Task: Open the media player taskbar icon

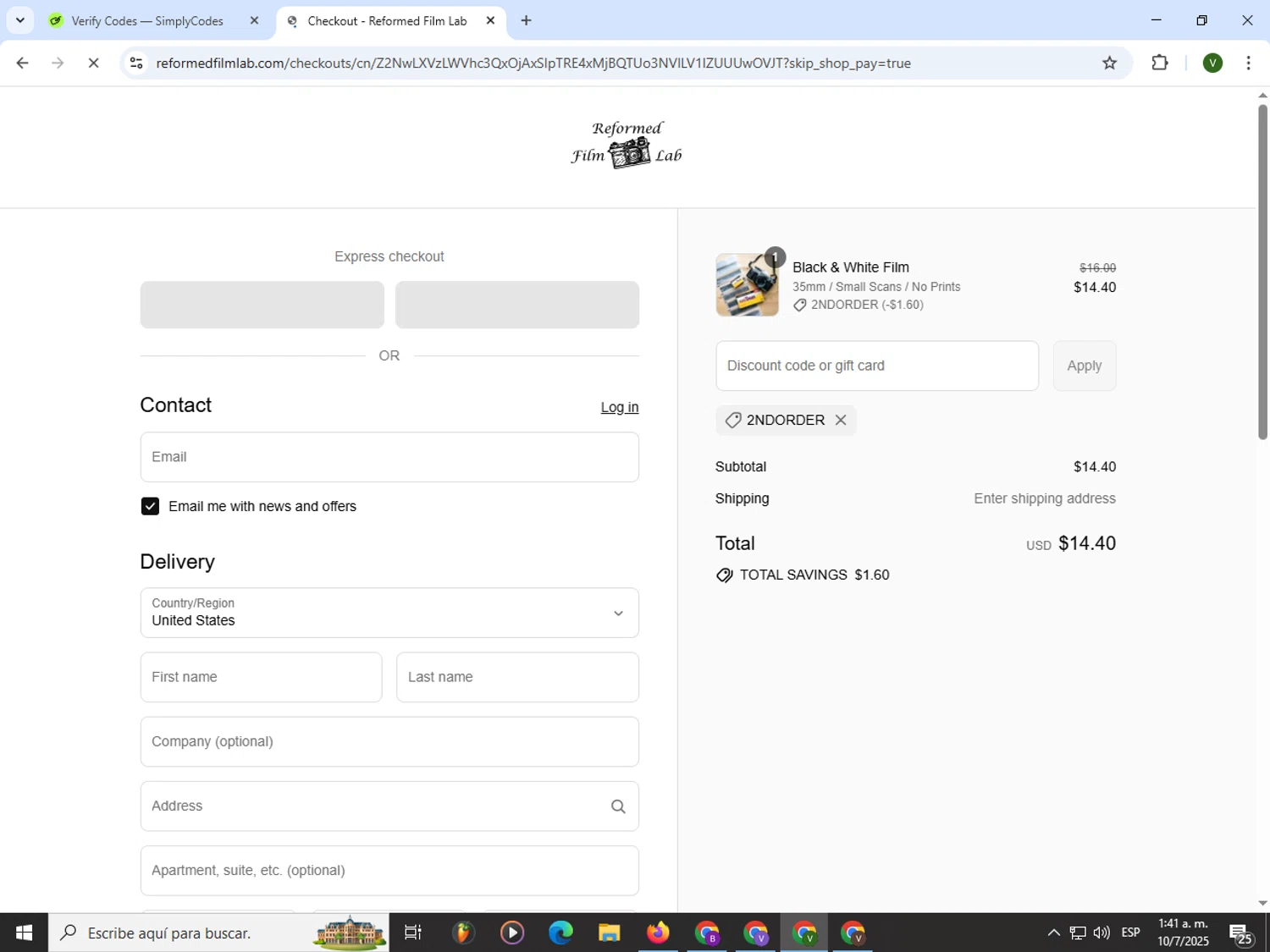Action: (x=512, y=933)
